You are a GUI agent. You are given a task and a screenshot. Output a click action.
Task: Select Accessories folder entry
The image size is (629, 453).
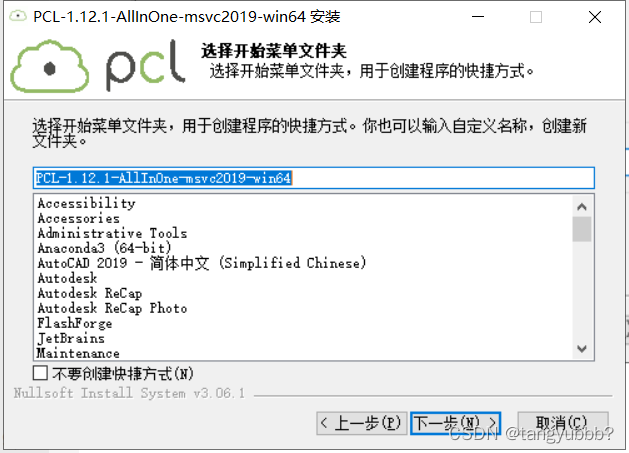point(79,218)
